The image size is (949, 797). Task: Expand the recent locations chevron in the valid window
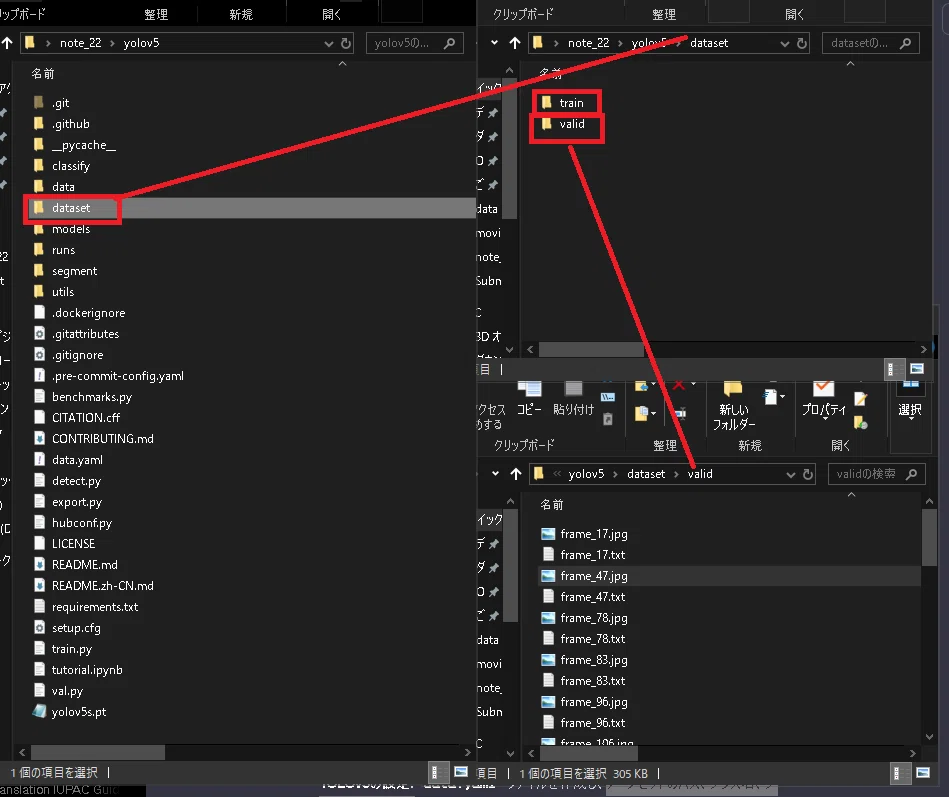pos(495,473)
